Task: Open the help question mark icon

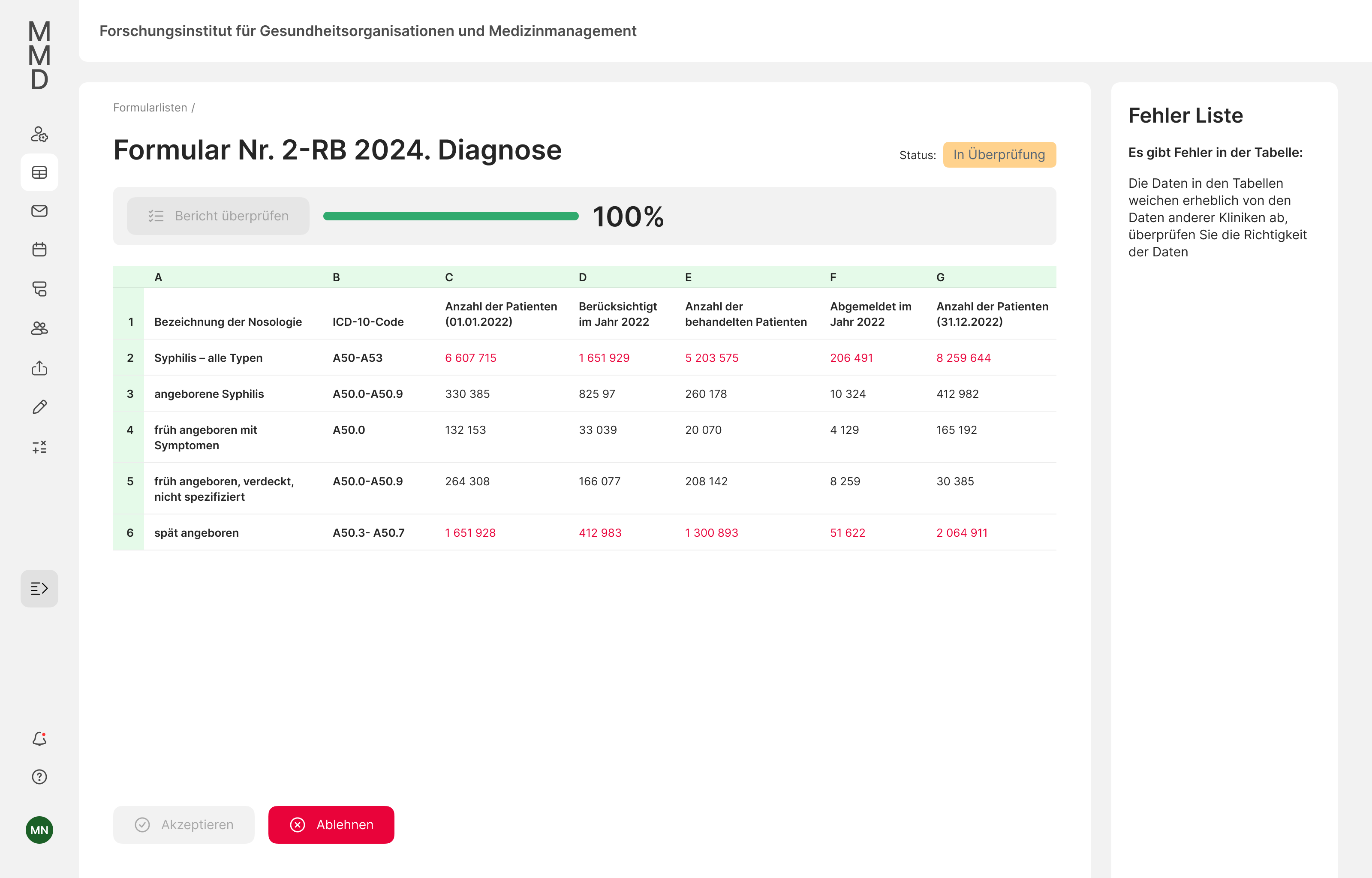Action: pyautogui.click(x=39, y=777)
